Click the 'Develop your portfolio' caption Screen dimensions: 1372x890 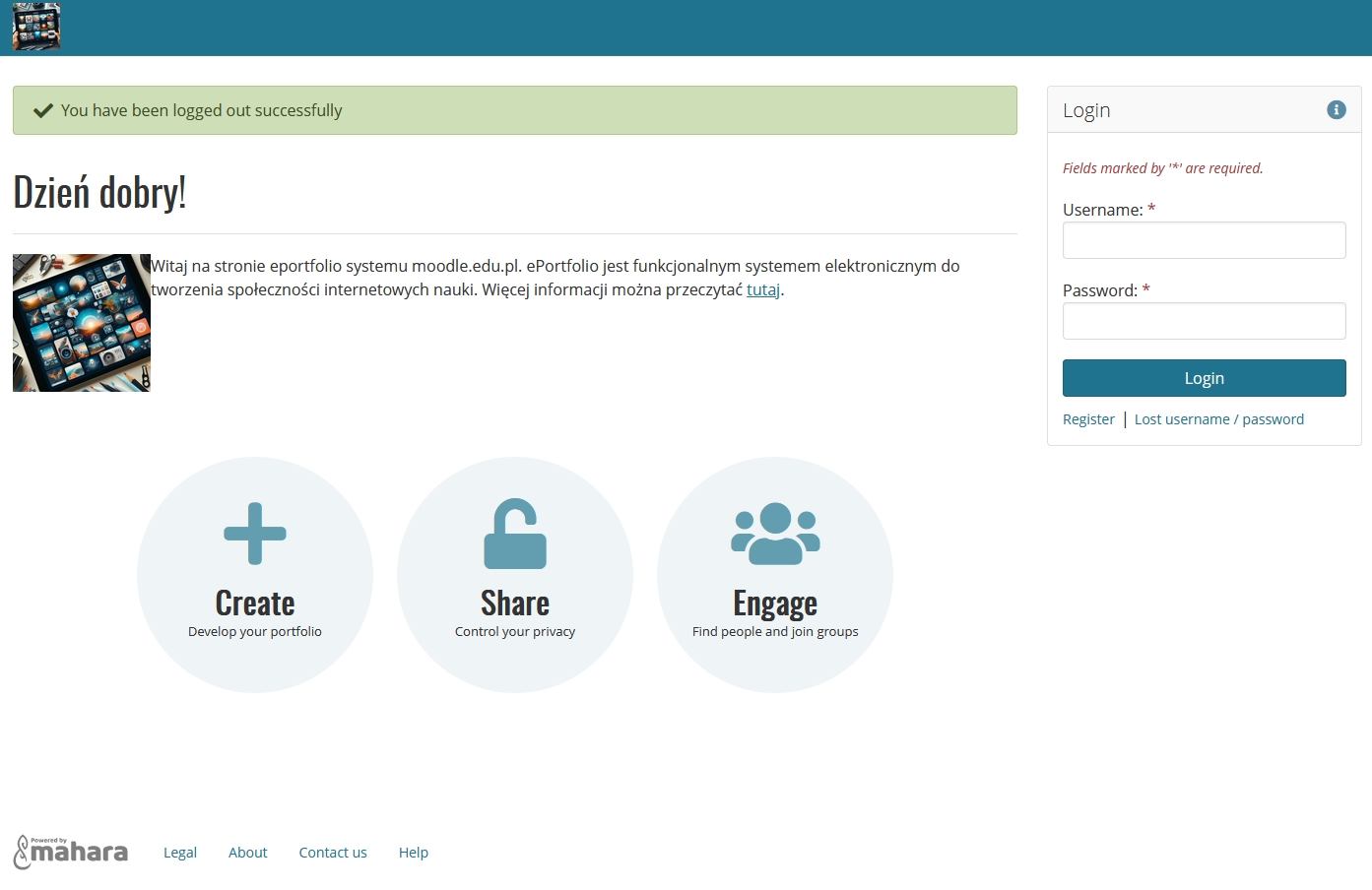click(x=255, y=632)
